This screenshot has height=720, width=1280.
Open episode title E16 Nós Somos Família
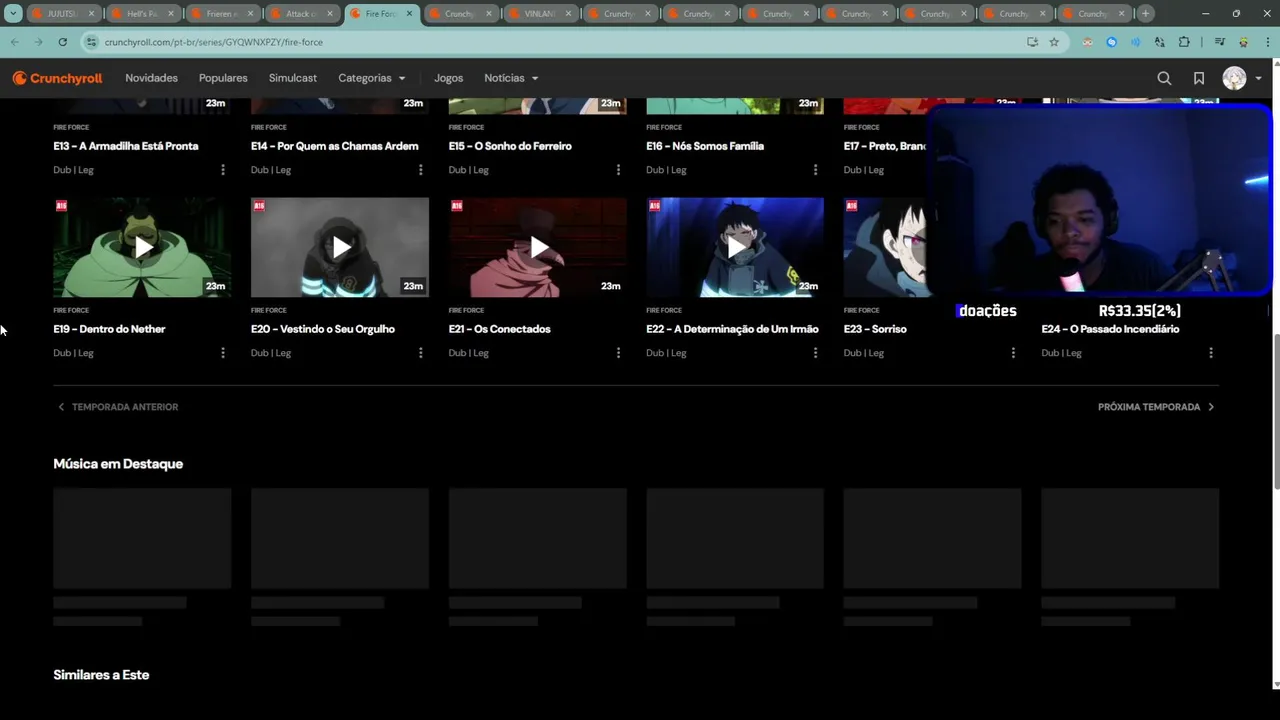(705, 146)
